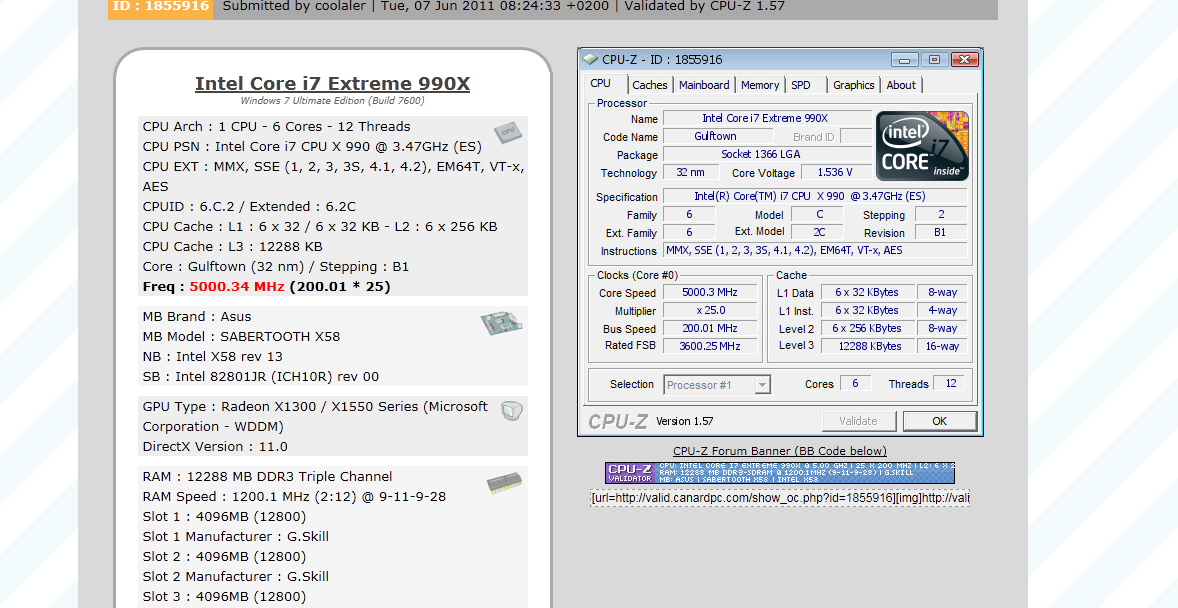Click the 'Slot 2 : 4096MB (12800)' line
This screenshot has width=1178, height=608.
tap(225, 557)
